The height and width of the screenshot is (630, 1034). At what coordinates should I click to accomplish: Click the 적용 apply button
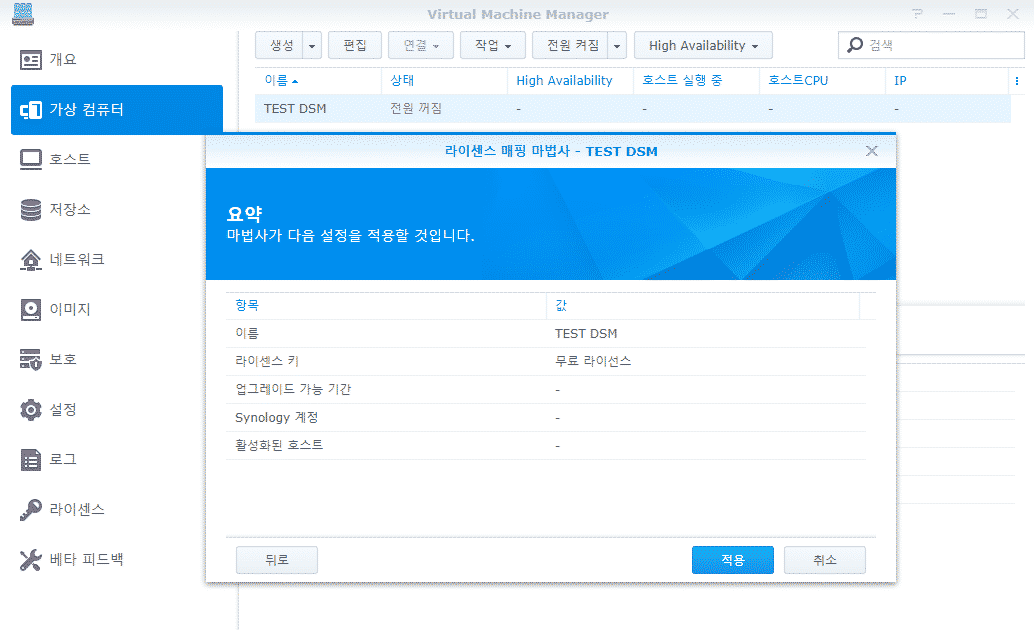pos(733,560)
